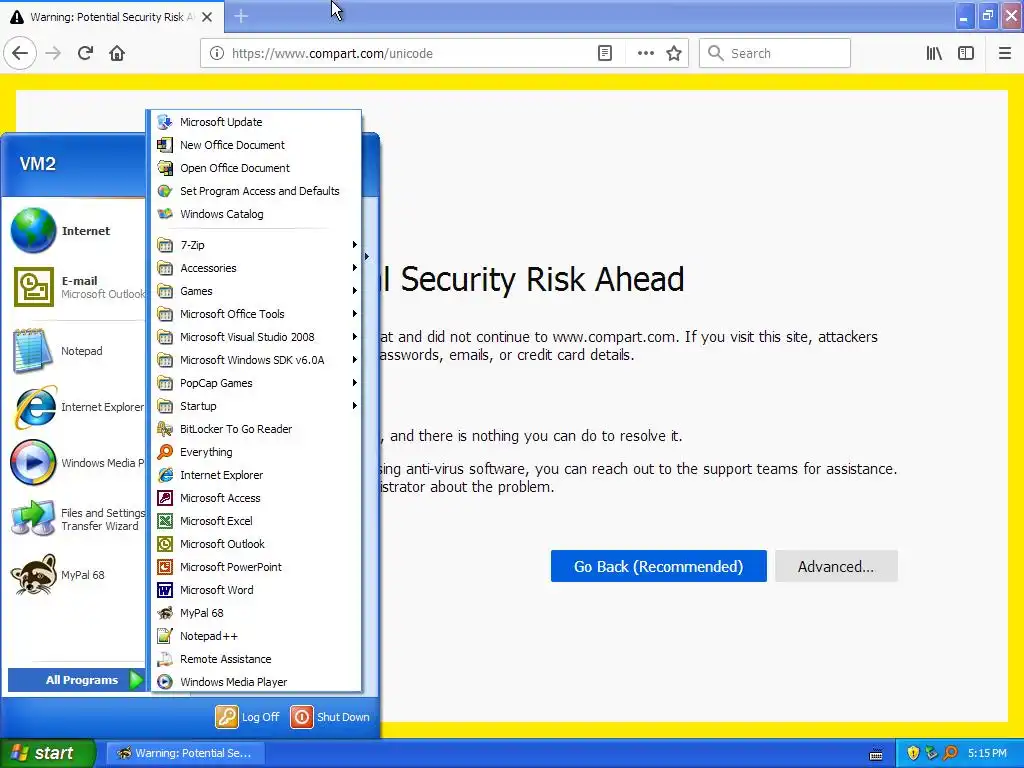Launch Microsoft Access
1024x768 pixels.
pos(257,498)
